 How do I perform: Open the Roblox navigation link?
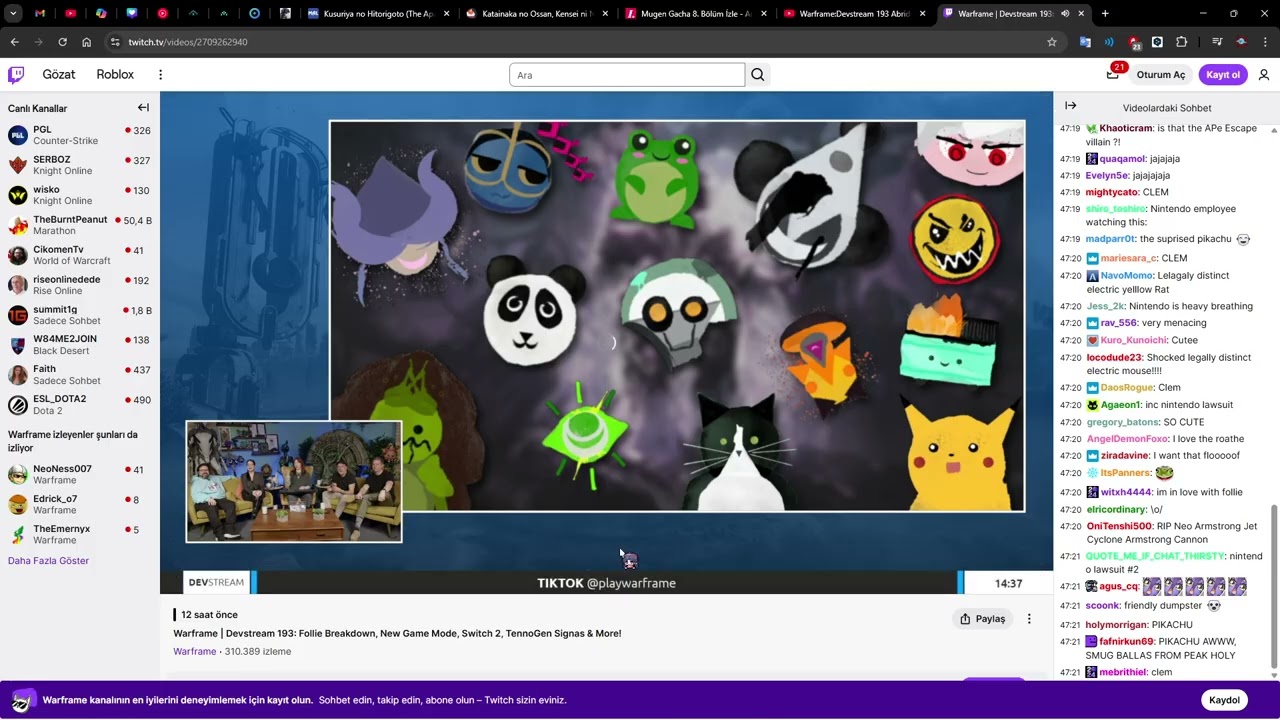(115, 75)
